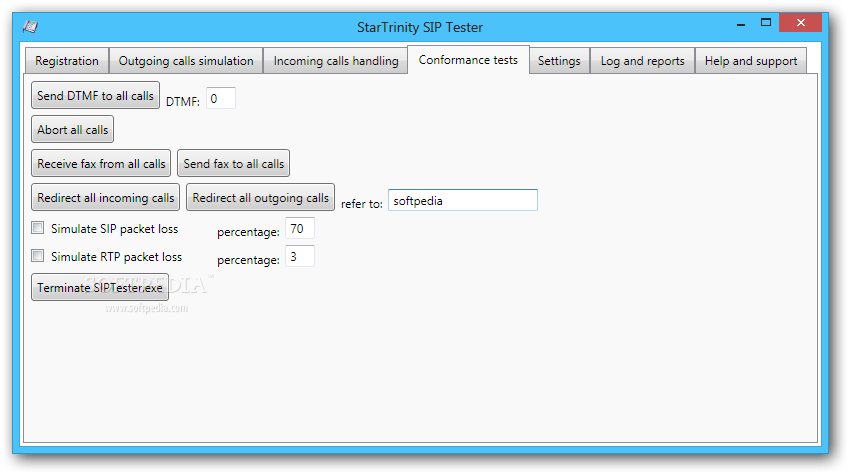
Task: Click the Abort all calls button
Action: 73,129
